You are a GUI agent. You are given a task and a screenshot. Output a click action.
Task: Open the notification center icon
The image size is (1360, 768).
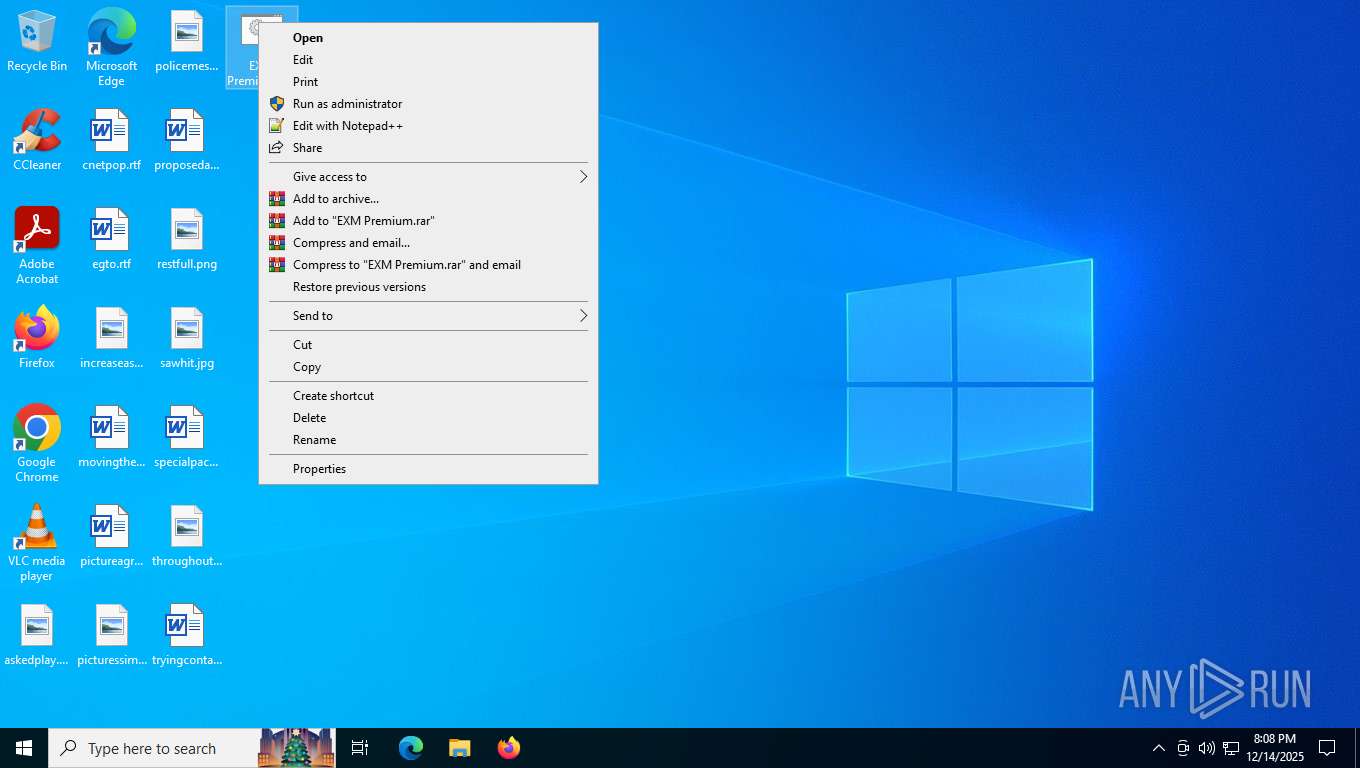tap(1327, 748)
